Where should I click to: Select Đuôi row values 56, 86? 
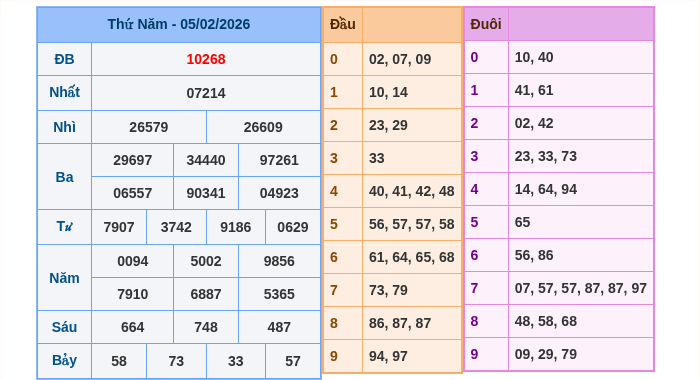coord(534,256)
